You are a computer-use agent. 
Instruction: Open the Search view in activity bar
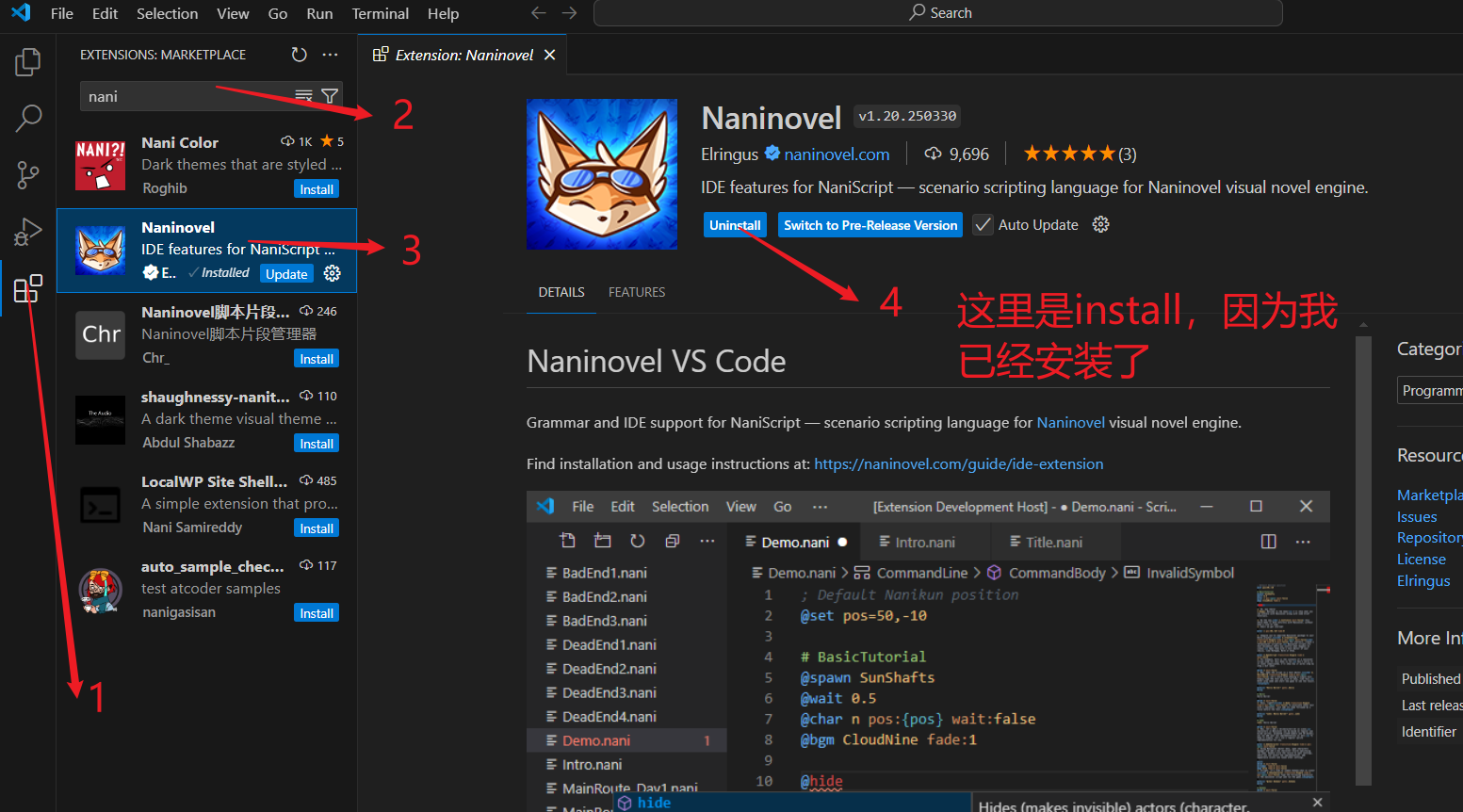coord(28,119)
